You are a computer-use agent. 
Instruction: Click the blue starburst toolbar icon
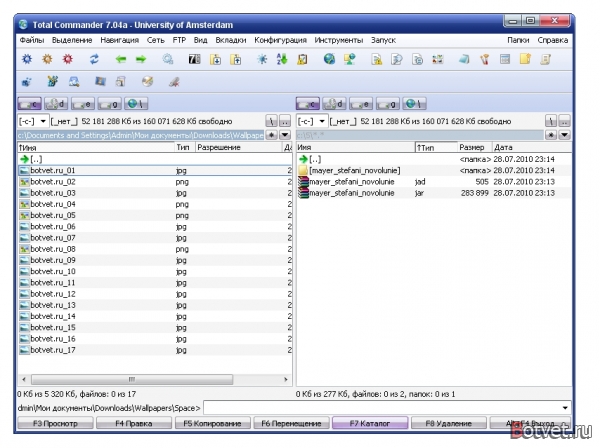262,59
